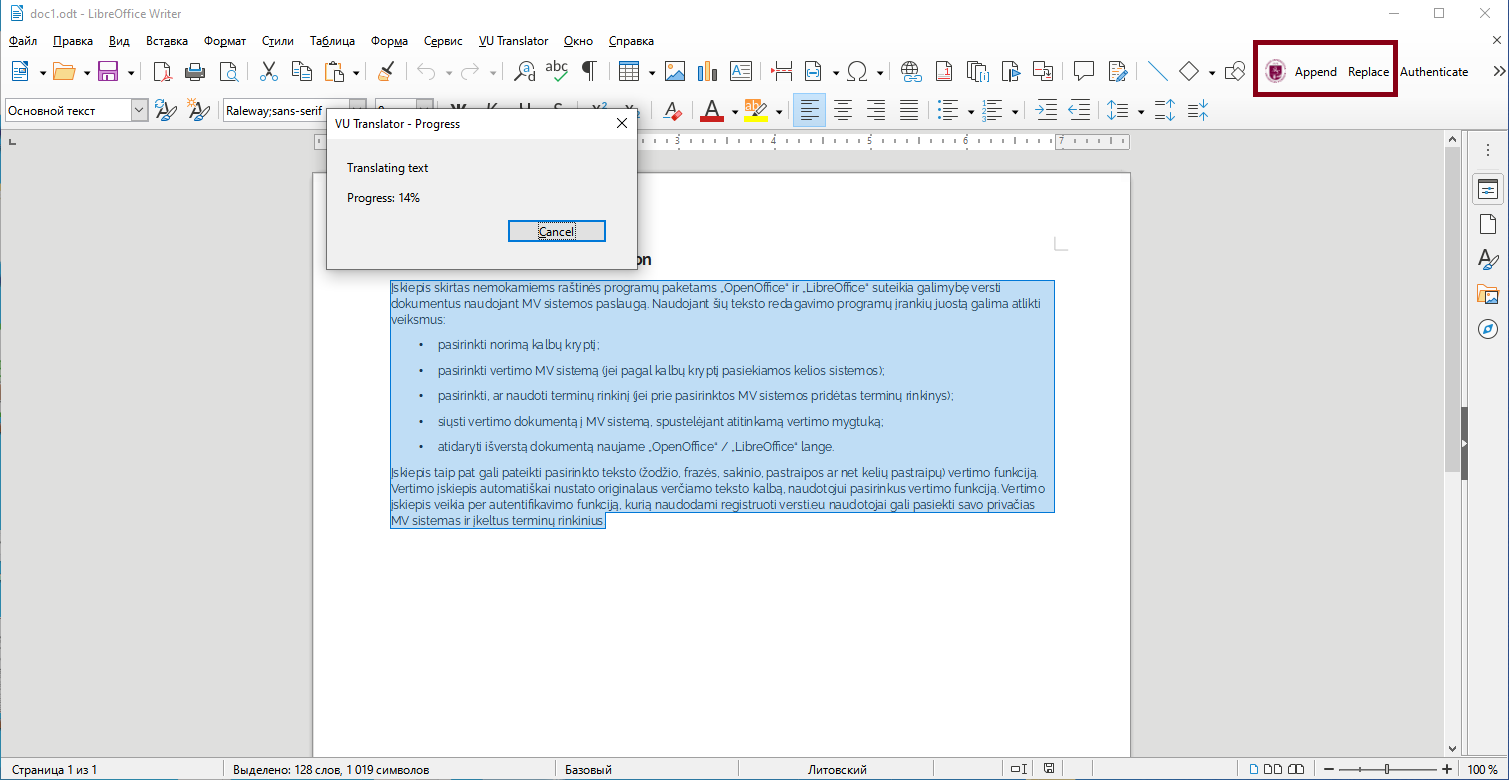Open line spacing dropdown arrow
The width and height of the screenshot is (1509, 780).
tap(1141, 112)
